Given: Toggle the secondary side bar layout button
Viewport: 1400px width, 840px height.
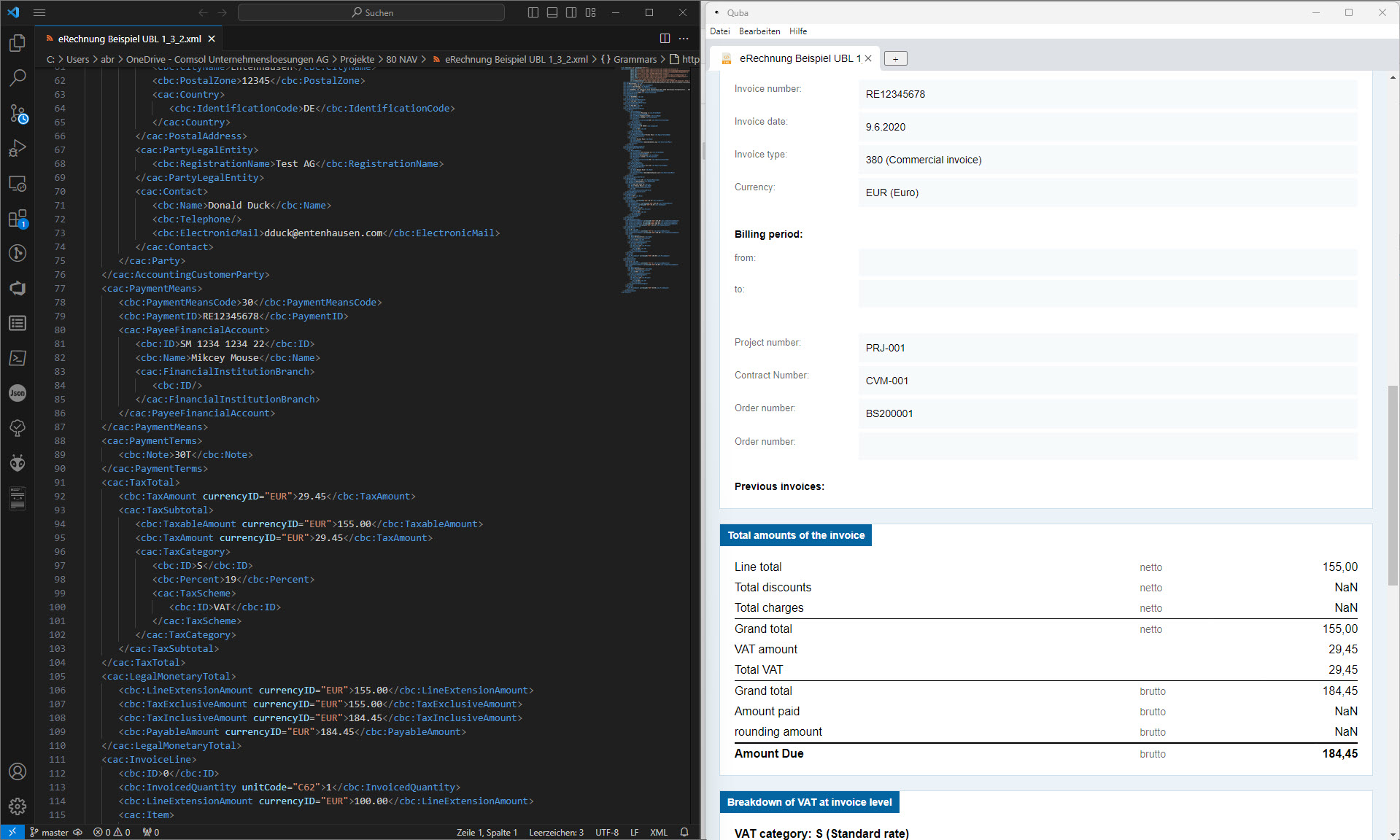Looking at the screenshot, I should click(571, 12).
